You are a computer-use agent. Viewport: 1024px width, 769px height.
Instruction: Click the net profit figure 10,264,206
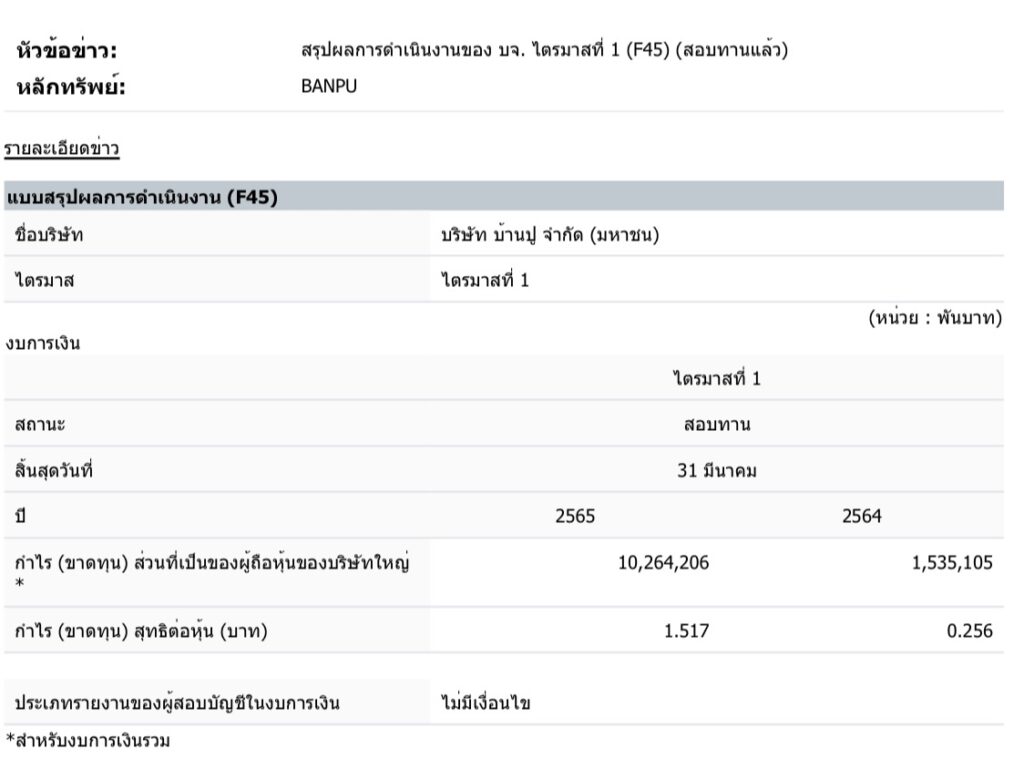[x=664, y=562]
